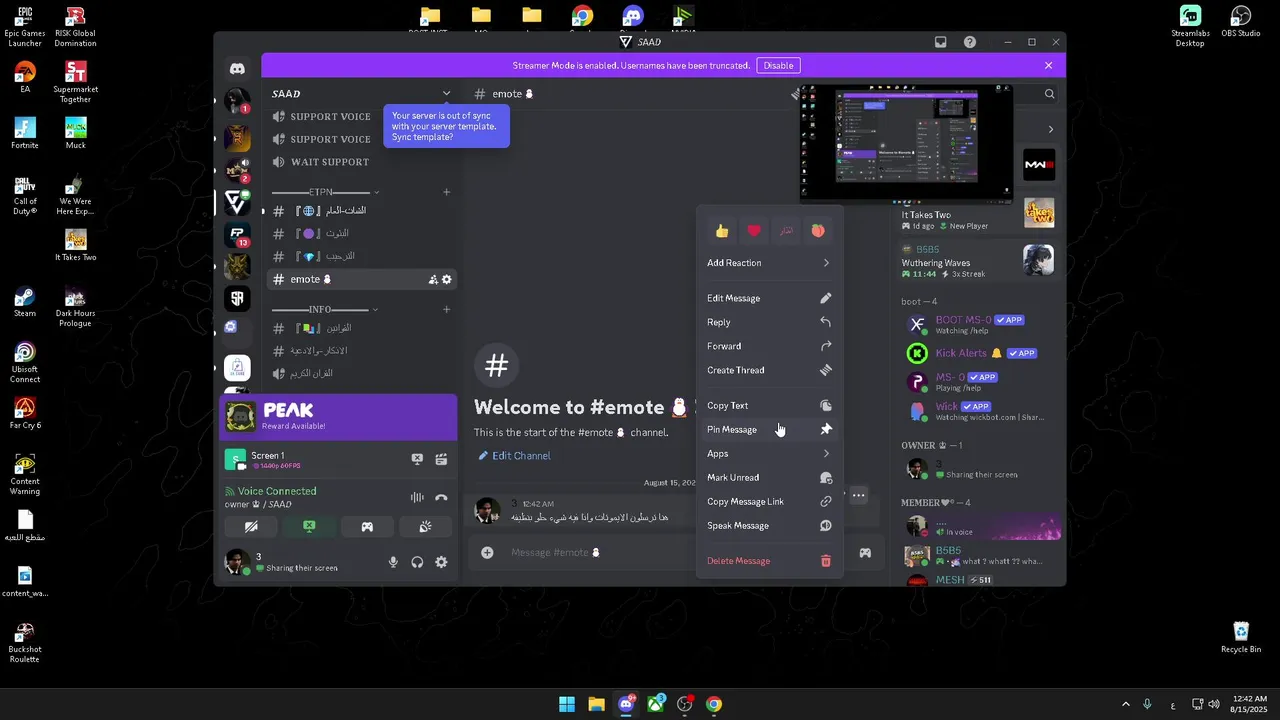Click Delete Message in red
Screen dimensions: 1280x720
769,561
